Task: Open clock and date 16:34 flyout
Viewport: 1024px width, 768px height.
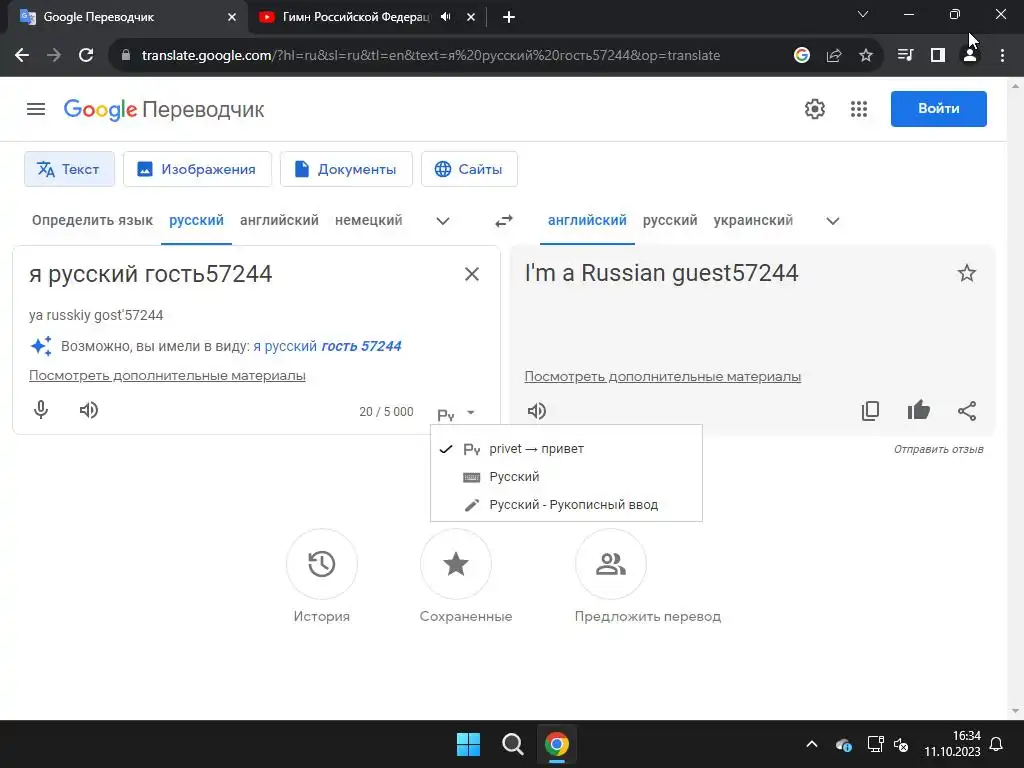Action: click(x=952, y=744)
